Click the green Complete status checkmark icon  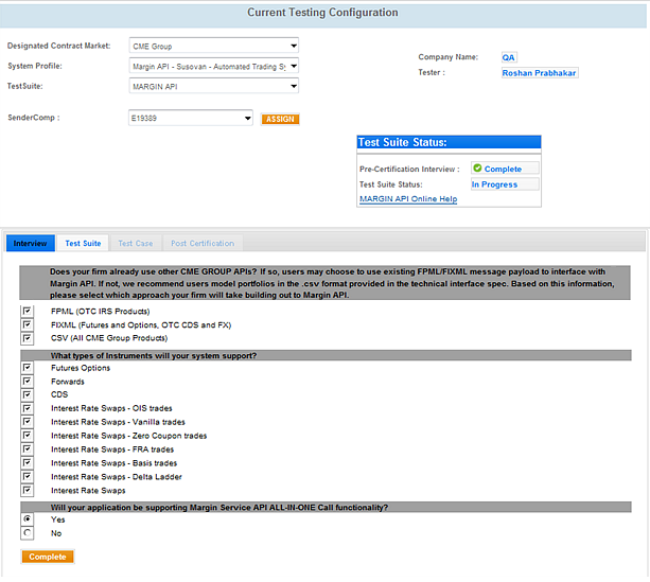478,169
